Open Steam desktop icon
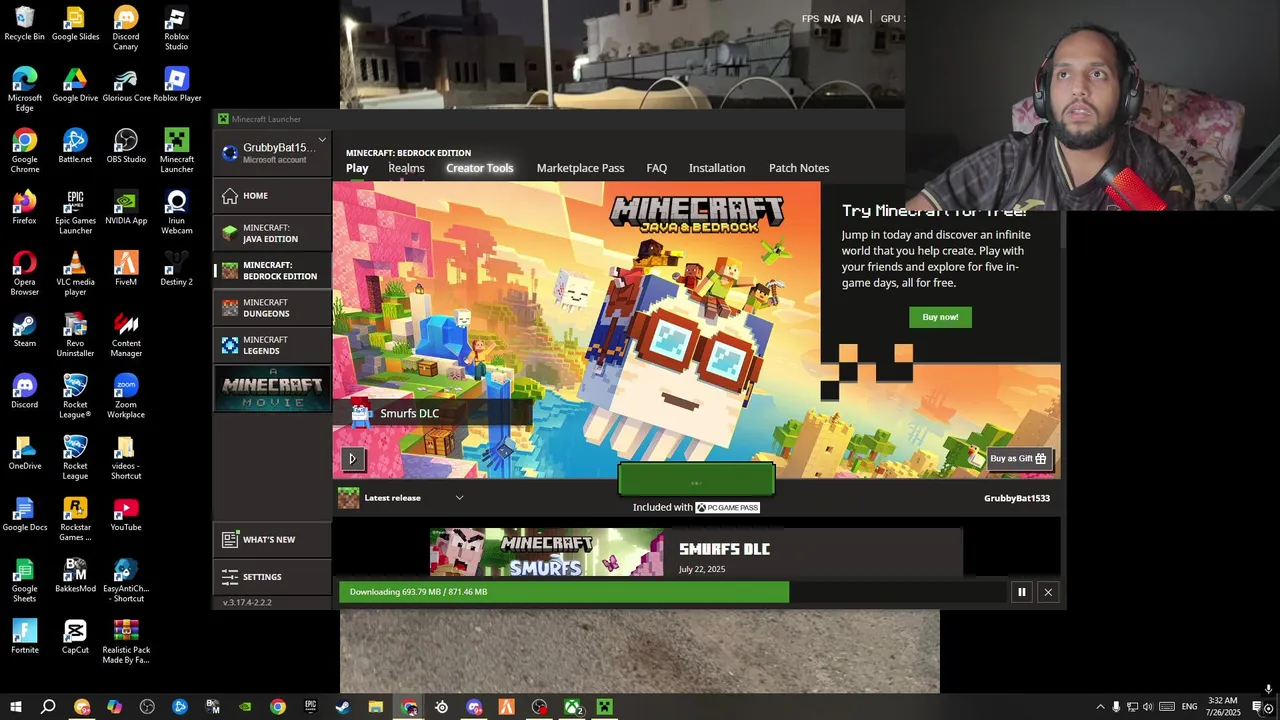The height and width of the screenshot is (720, 1280). tap(24, 330)
